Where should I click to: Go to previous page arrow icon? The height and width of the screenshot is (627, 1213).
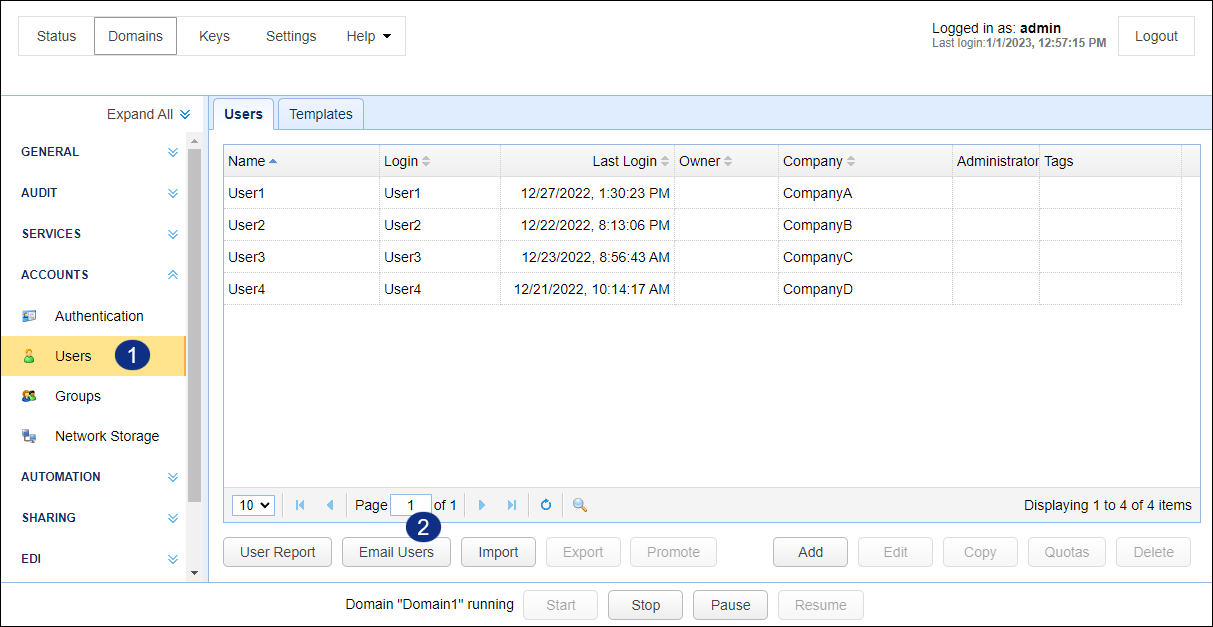tap(329, 505)
